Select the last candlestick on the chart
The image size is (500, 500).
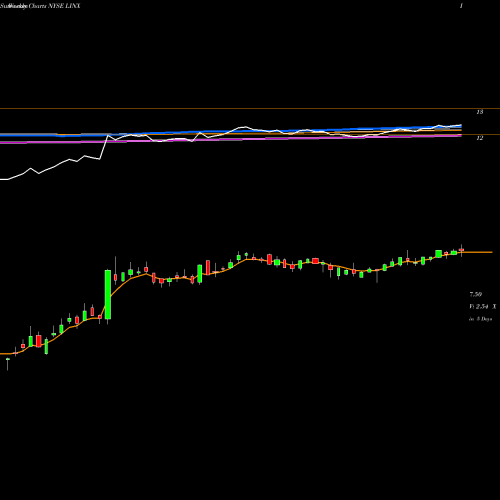coord(462,250)
